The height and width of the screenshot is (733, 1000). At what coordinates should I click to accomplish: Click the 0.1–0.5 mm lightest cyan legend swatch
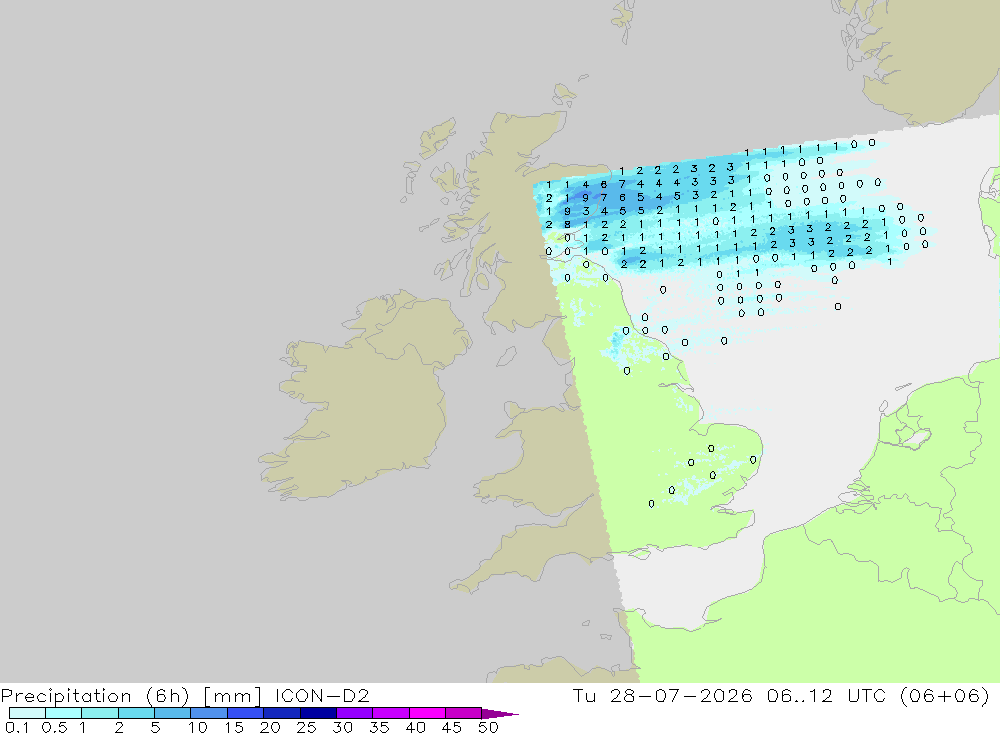click(x=27, y=713)
